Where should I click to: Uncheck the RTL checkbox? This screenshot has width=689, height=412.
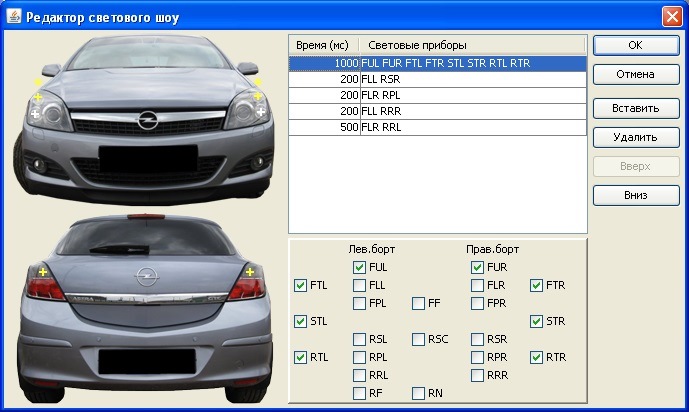[300, 357]
